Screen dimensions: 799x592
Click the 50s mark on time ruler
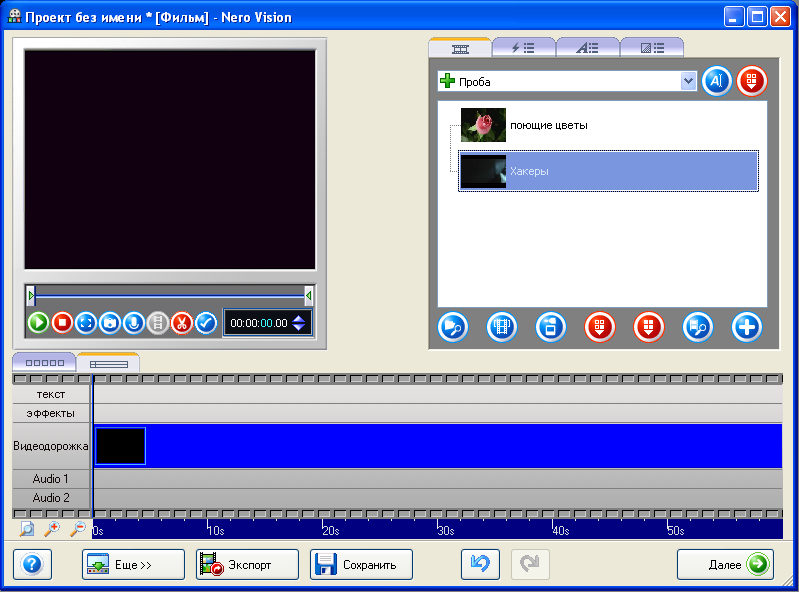pos(676,530)
